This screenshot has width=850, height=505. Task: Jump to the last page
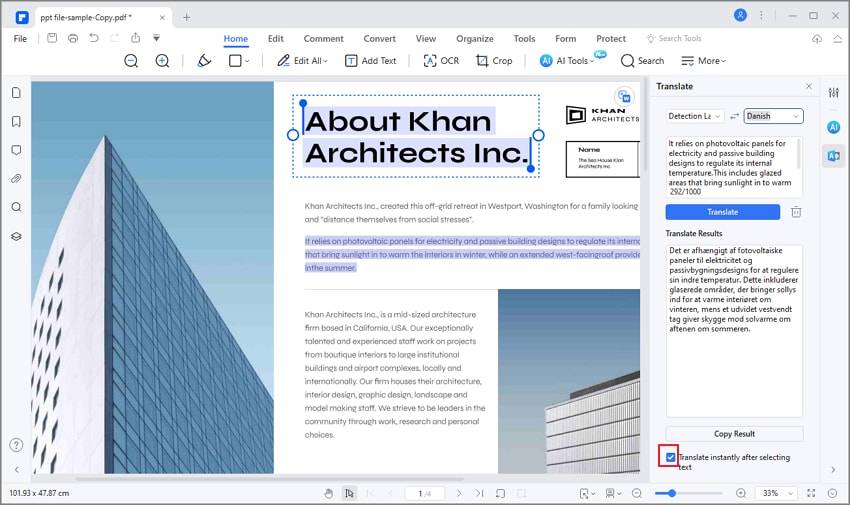(480, 493)
